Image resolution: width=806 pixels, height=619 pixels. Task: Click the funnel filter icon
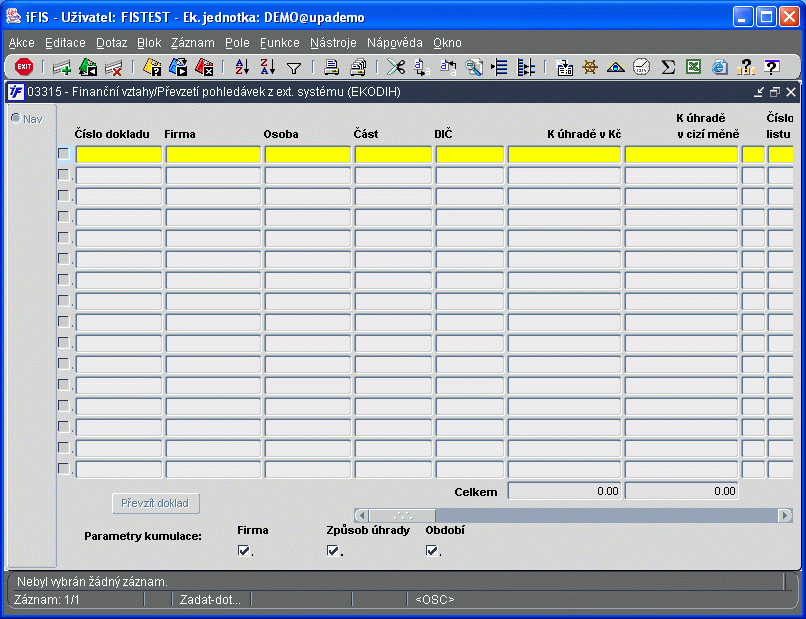coord(294,67)
